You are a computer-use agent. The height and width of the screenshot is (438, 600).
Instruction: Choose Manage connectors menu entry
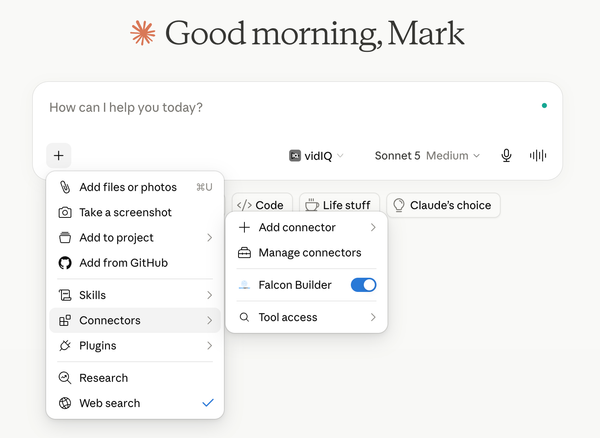click(x=307, y=252)
